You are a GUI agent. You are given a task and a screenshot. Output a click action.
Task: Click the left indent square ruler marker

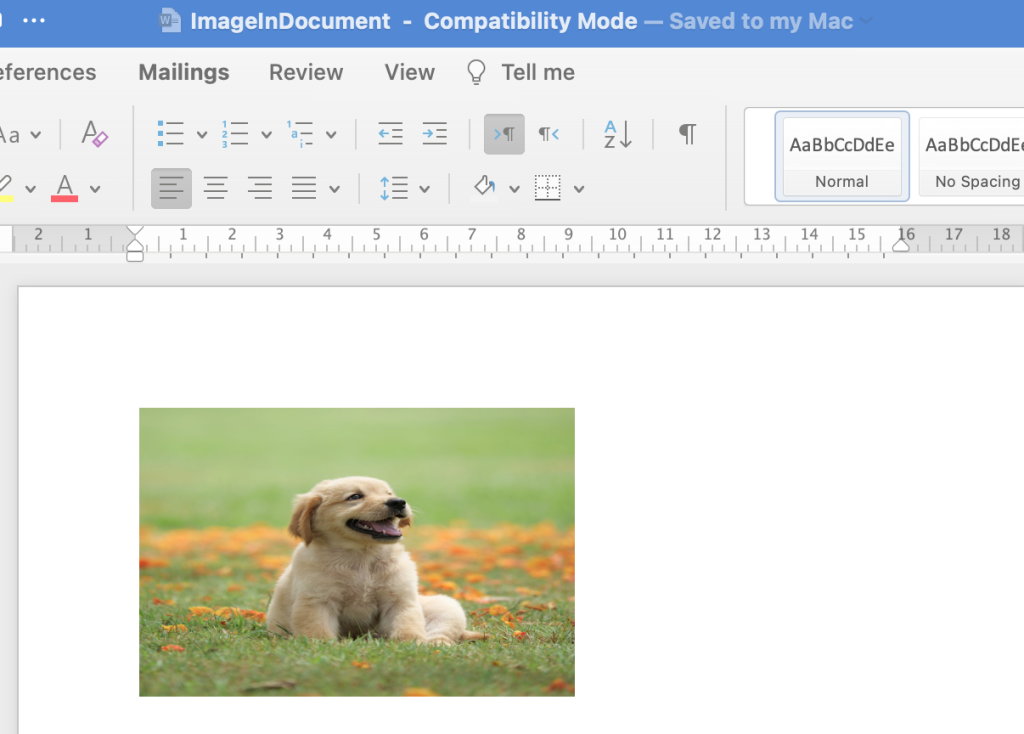135,257
